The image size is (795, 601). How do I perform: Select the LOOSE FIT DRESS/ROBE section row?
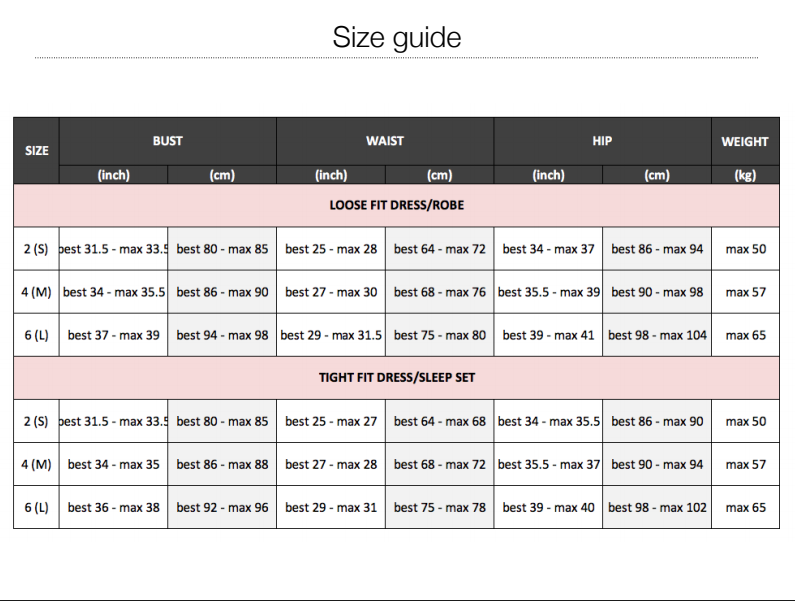(397, 206)
